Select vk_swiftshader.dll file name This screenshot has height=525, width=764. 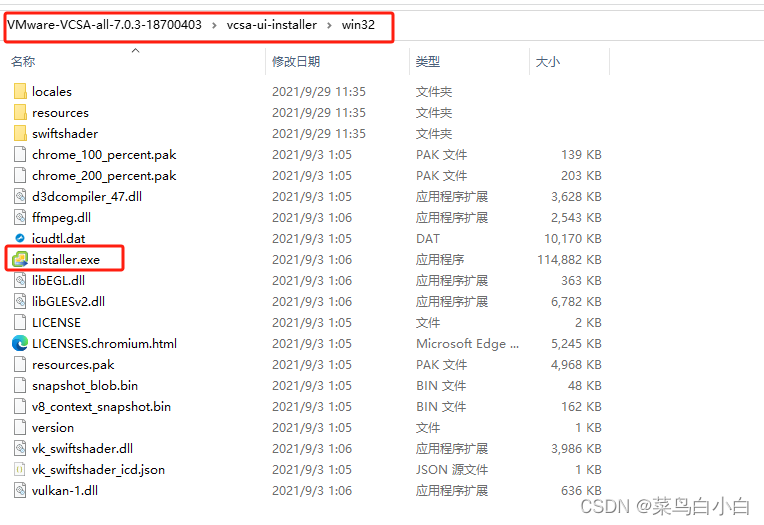82,448
